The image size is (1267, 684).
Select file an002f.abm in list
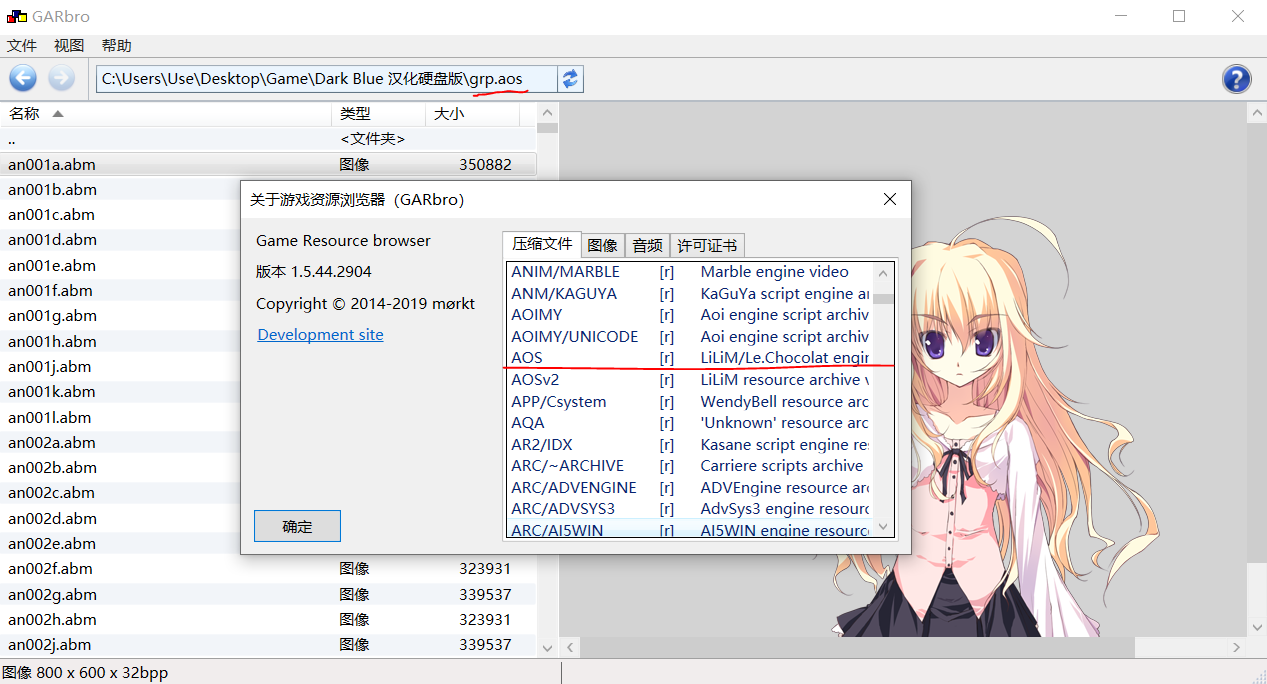[x=50, y=569]
